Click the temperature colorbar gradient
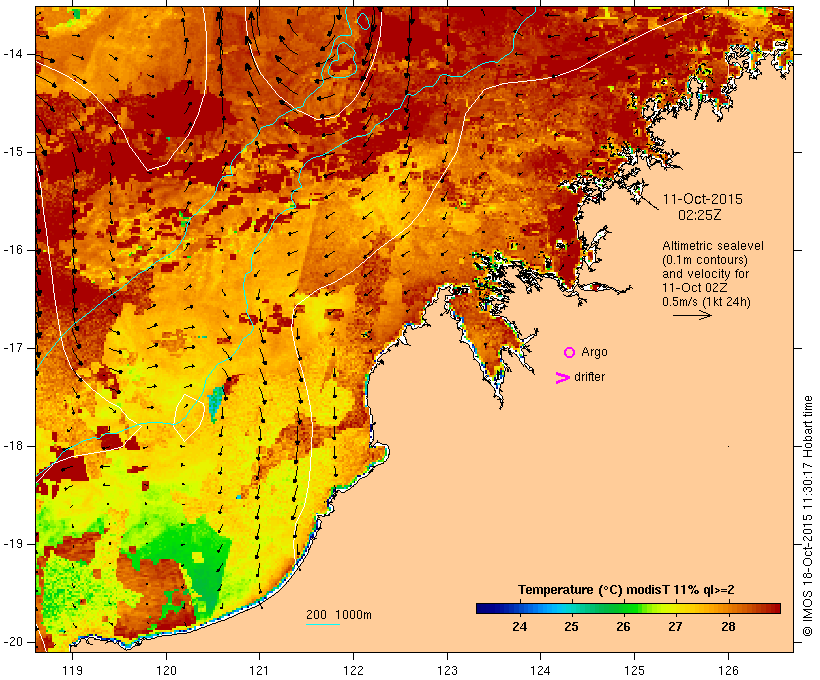The image size is (820, 680). tap(628, 608)
